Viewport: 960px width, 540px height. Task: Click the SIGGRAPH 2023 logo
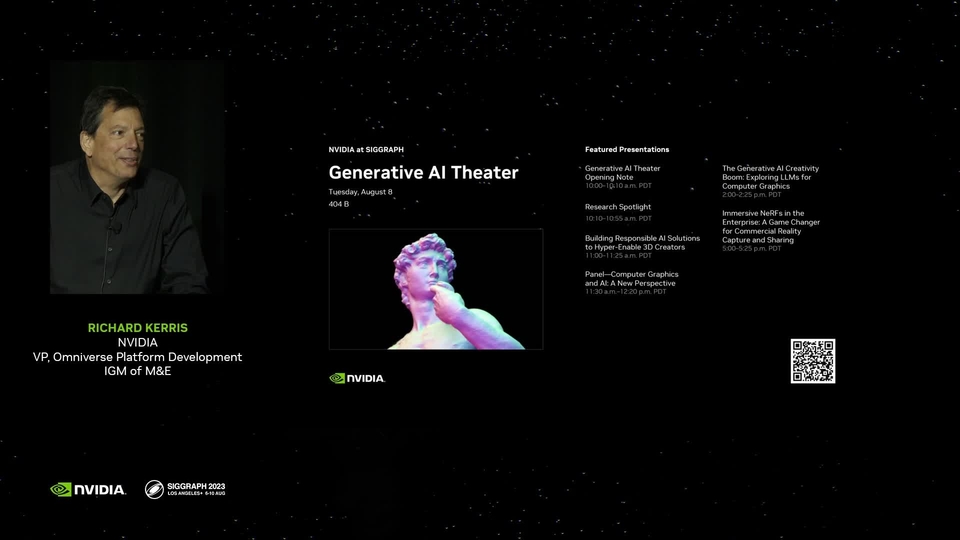(x=185, y=489)
